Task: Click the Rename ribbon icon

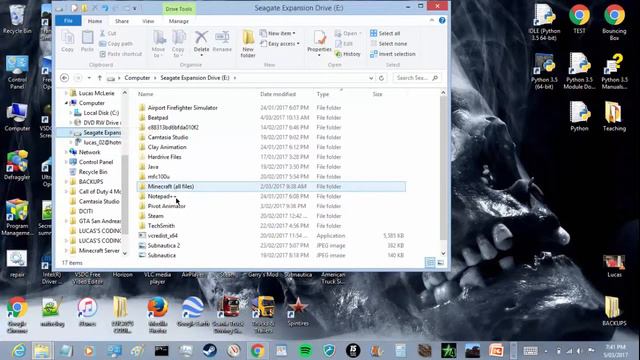Action: [x=222, y=41]
